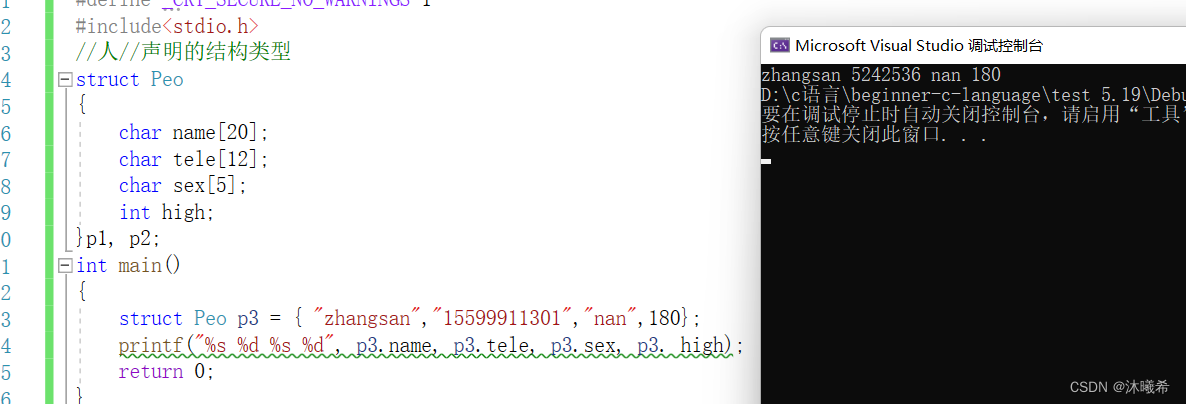Place cursor at char sex[5] declaration
Viewport: 1186px width, 404px height.
click(183, 186)
